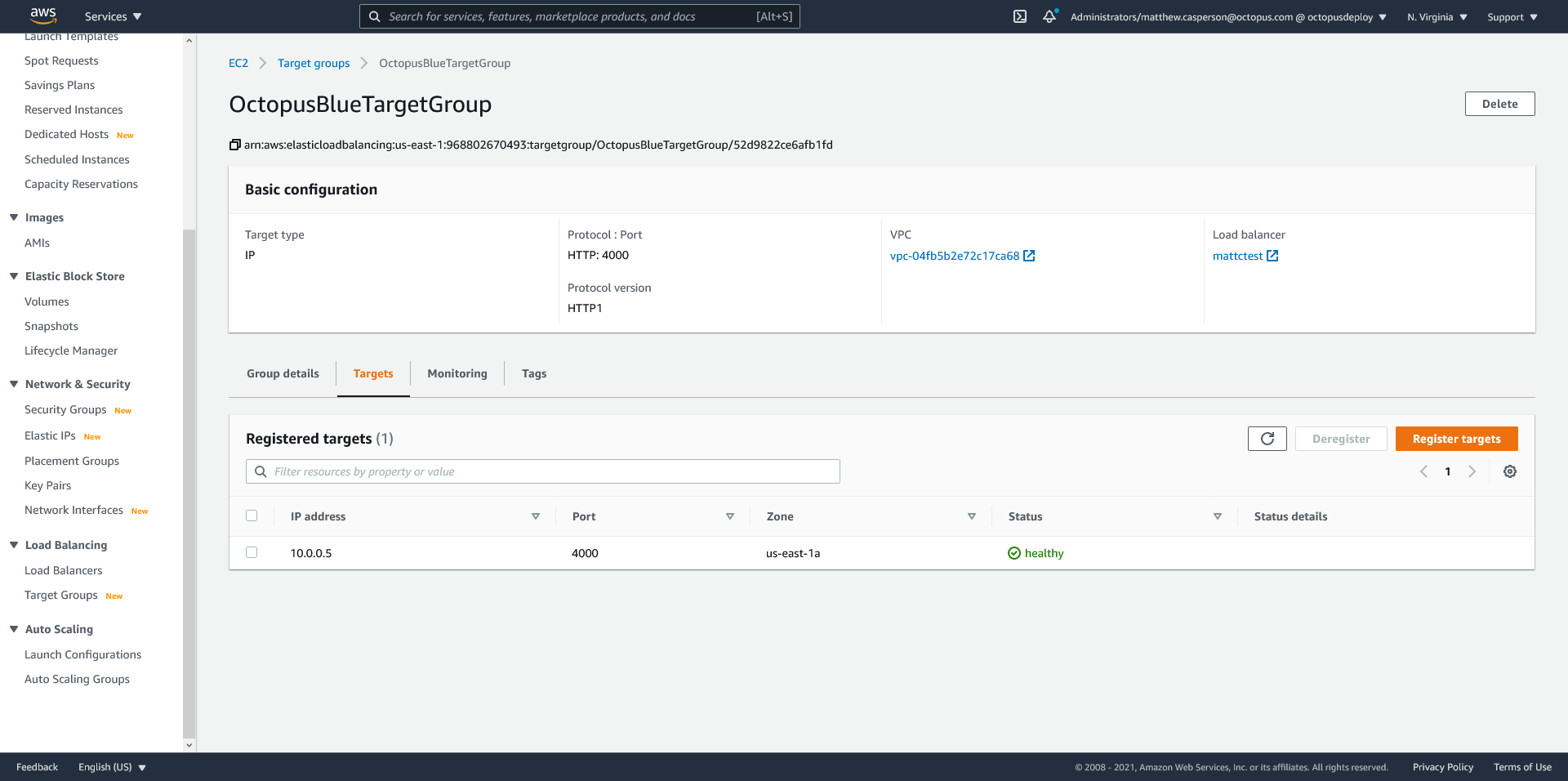Collapse the Network & Security section

click(14, 384)
